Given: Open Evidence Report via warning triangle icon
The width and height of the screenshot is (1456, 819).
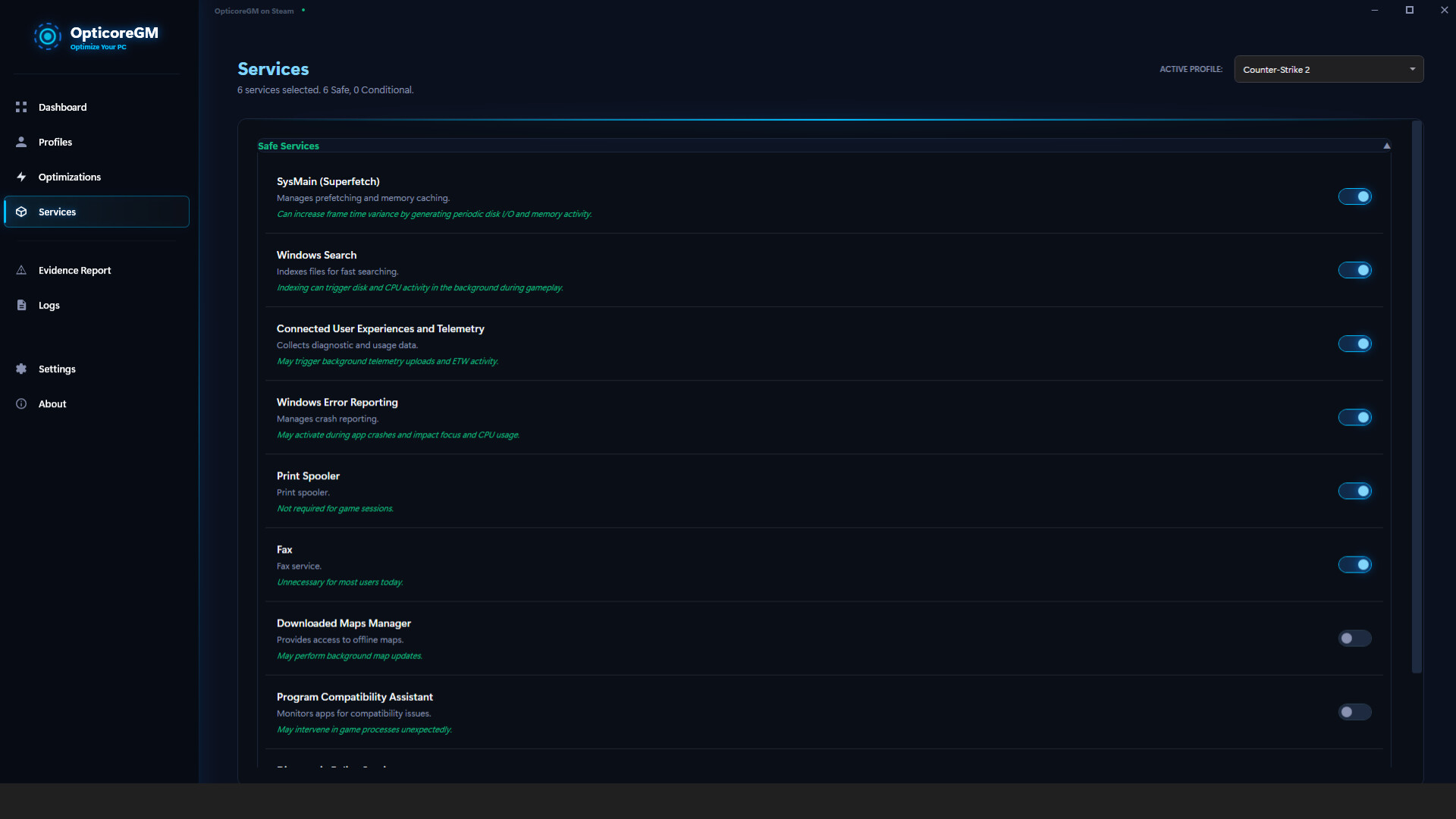Looking at the screenshot, I should [22, 270].
